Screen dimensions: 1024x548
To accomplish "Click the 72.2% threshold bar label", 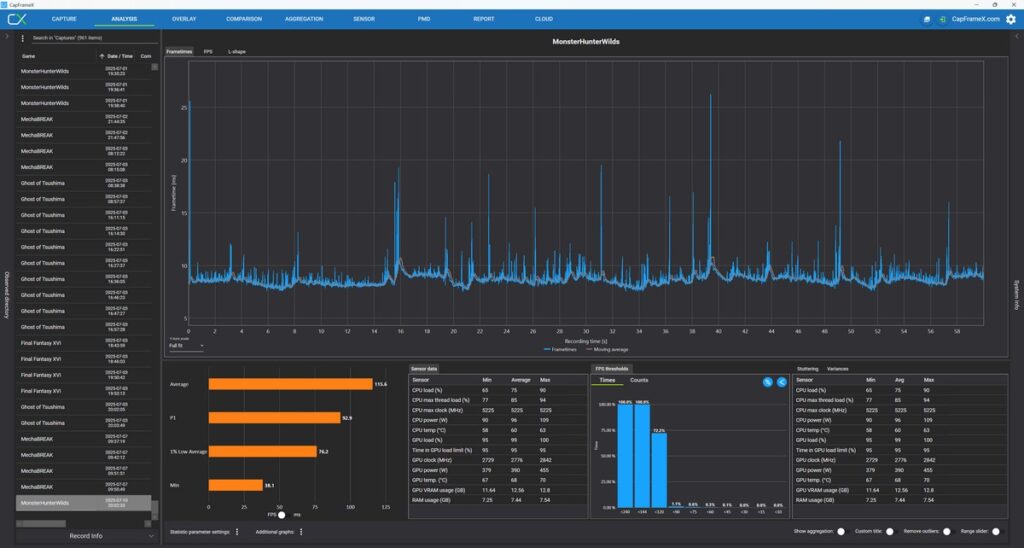I will tap(659, 430).
